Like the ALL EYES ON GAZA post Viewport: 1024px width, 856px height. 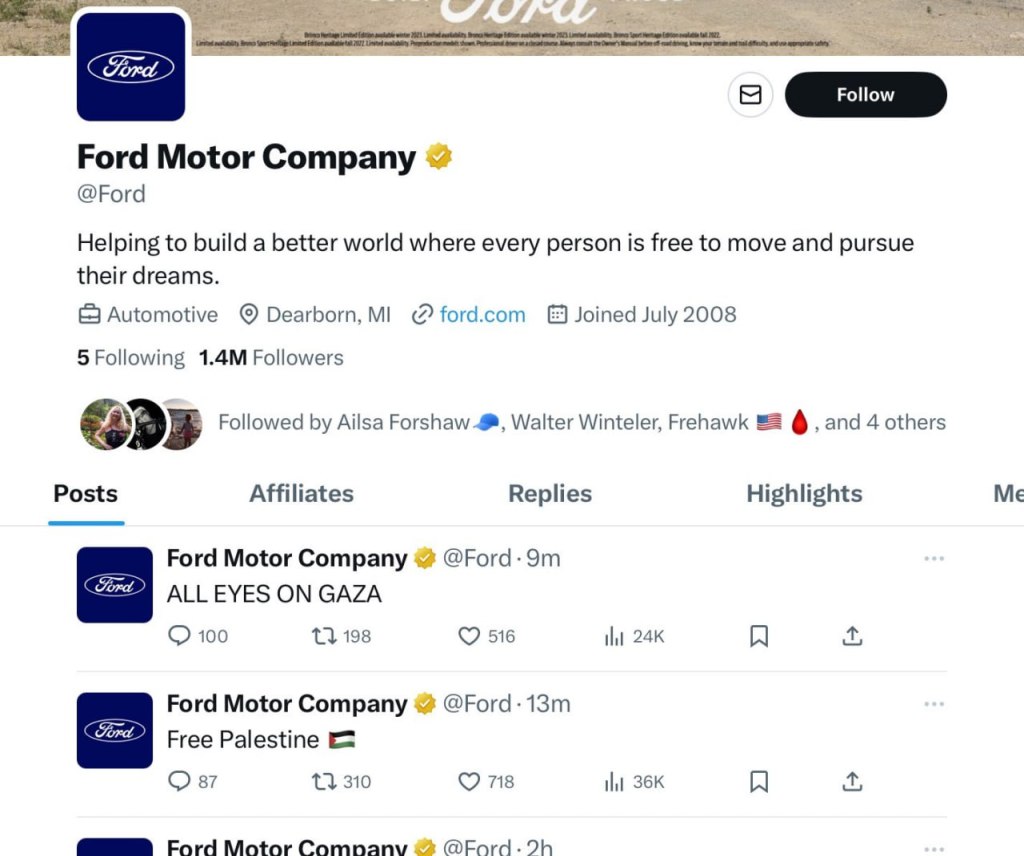469,636
